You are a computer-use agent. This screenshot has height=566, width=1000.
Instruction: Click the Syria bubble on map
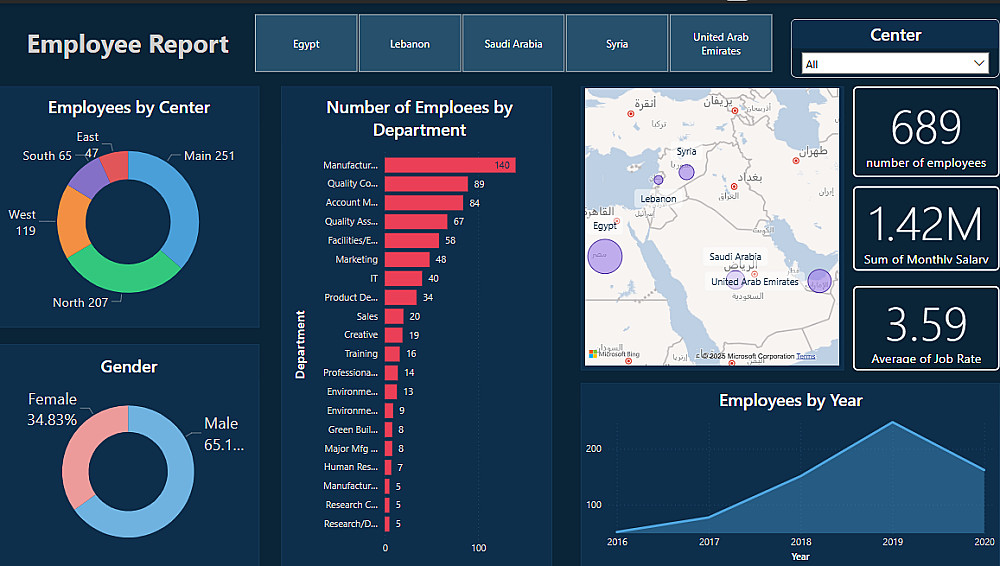(686, 172)
